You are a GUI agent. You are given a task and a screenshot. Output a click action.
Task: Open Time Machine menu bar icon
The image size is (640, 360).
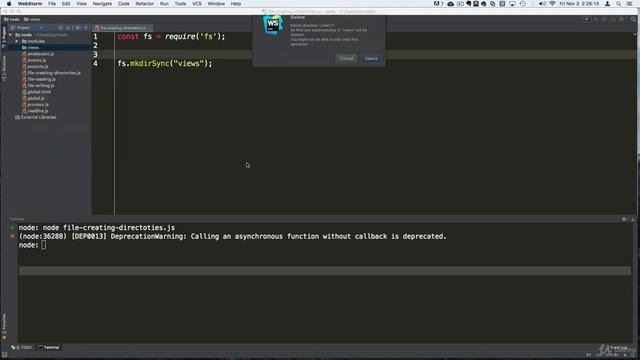[x=522, y=4]
